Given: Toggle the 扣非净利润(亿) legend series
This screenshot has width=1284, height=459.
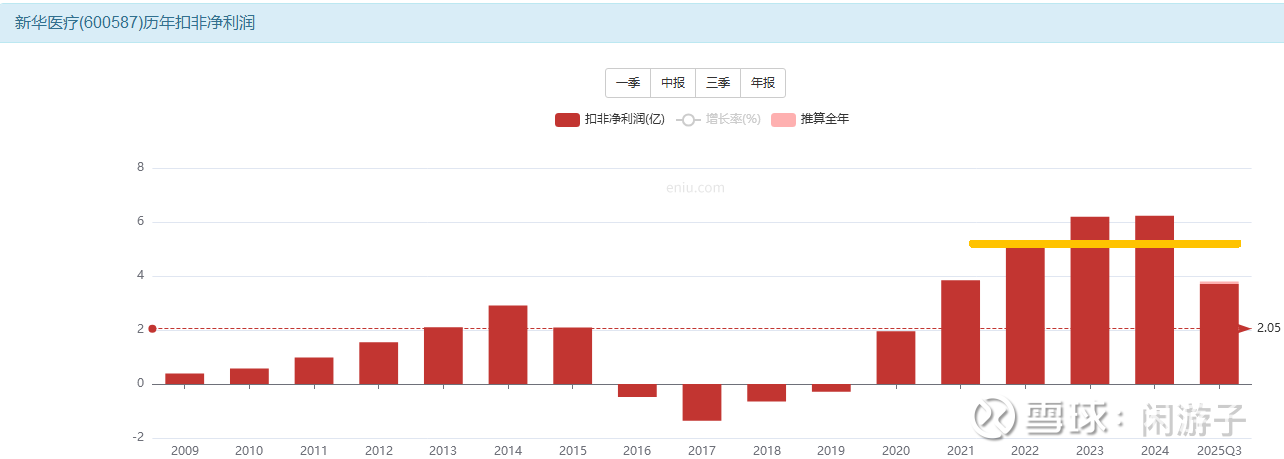Looking at the screenshot, I should coord(610,120).
